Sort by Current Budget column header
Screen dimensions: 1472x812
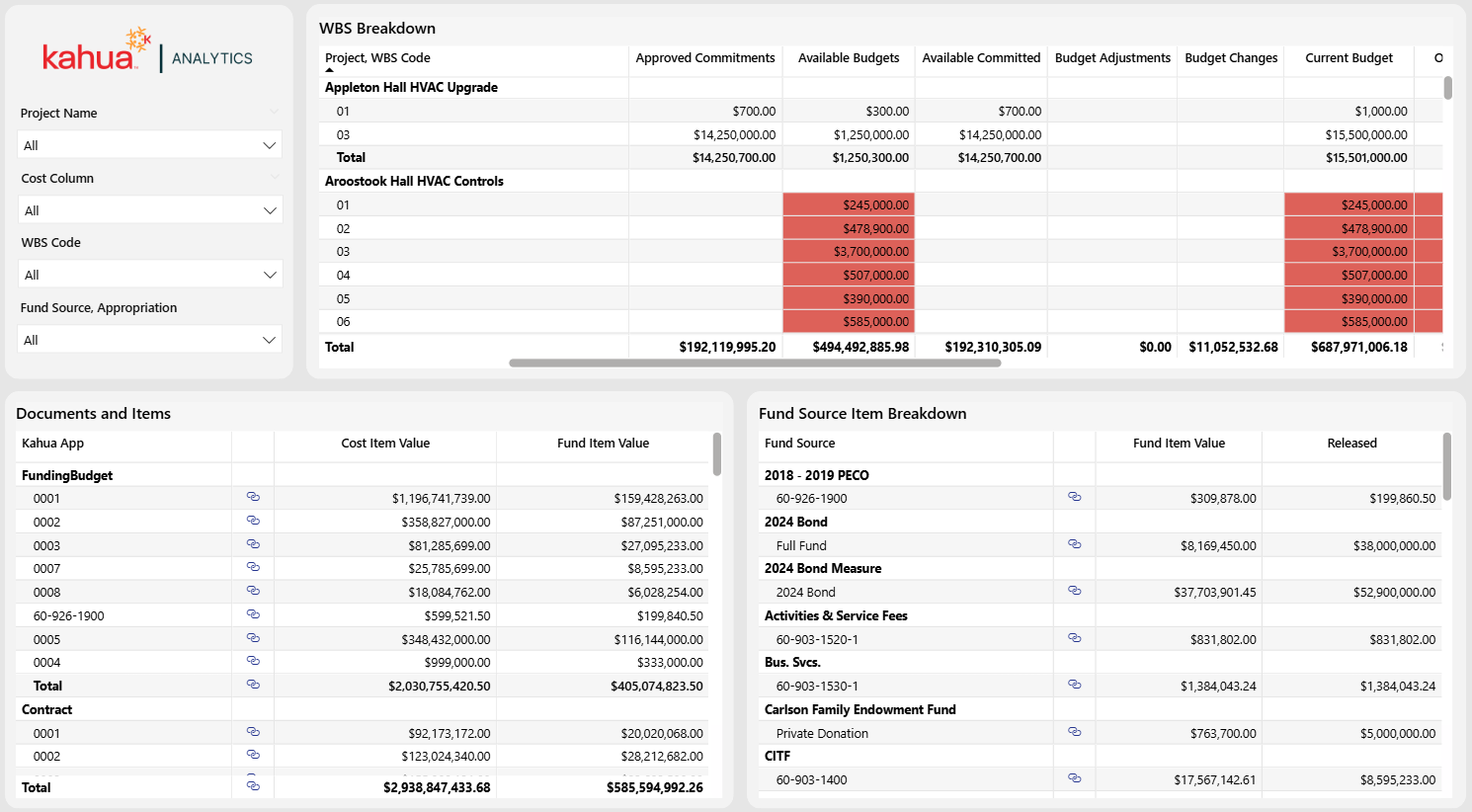pos(1349,58)
